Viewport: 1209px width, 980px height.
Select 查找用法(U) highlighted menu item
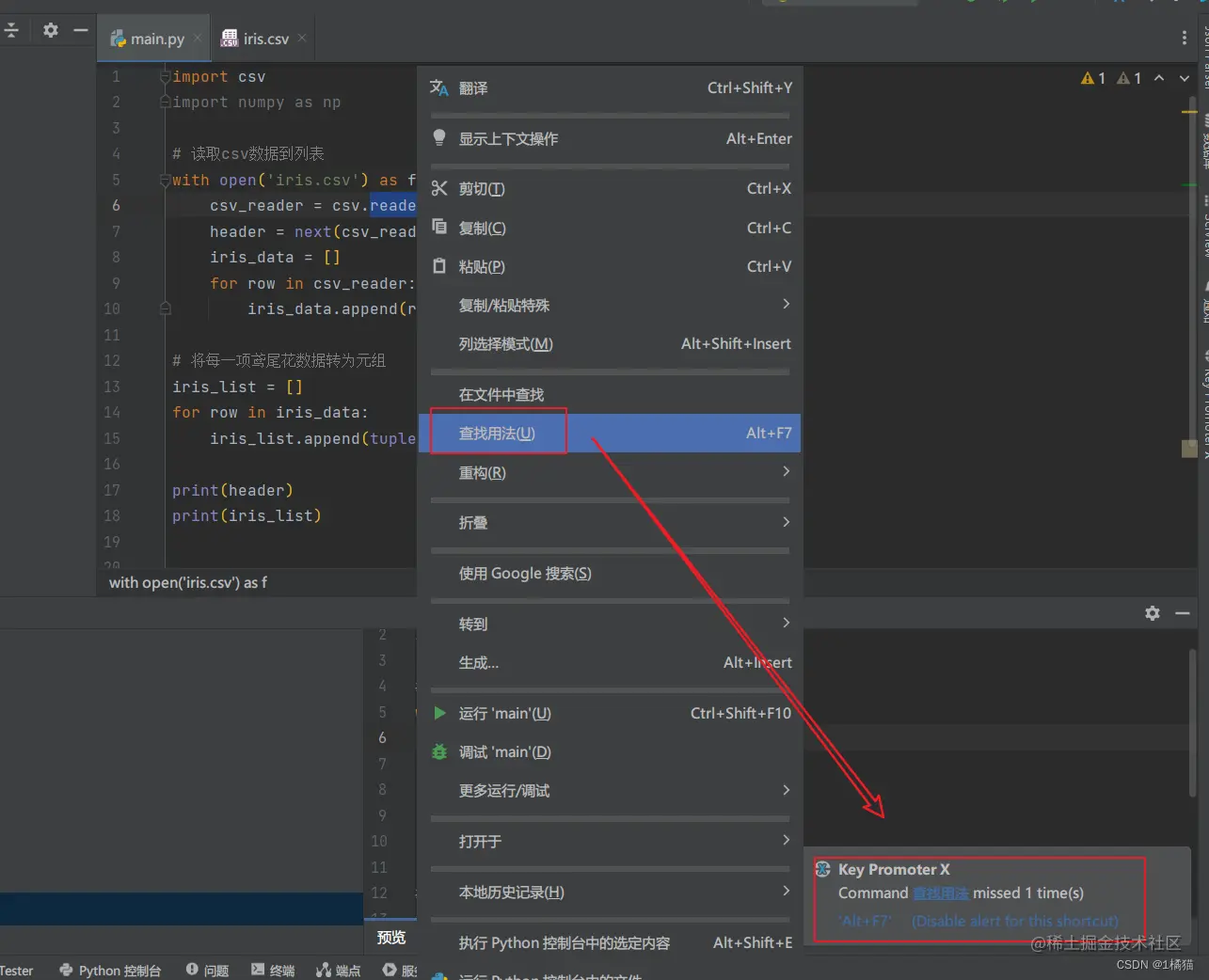[610, 433]
